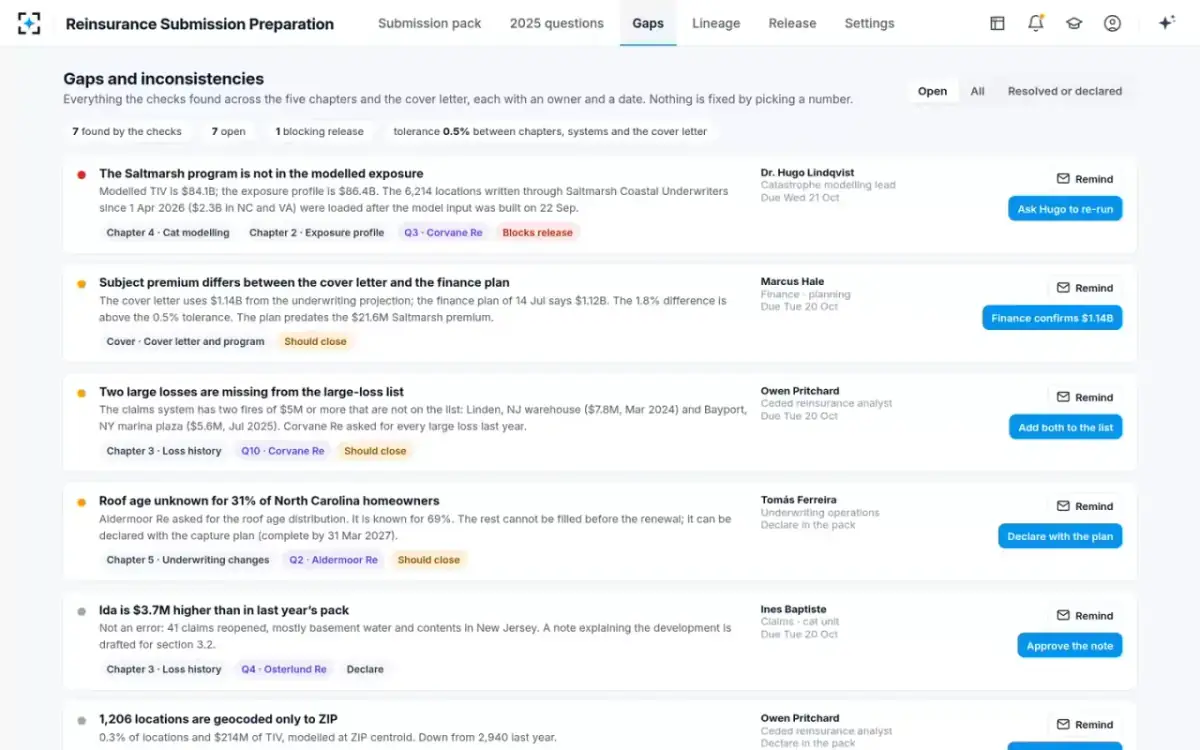Open the user account icon
The image size is (1200, 750).
point(1112,23)
